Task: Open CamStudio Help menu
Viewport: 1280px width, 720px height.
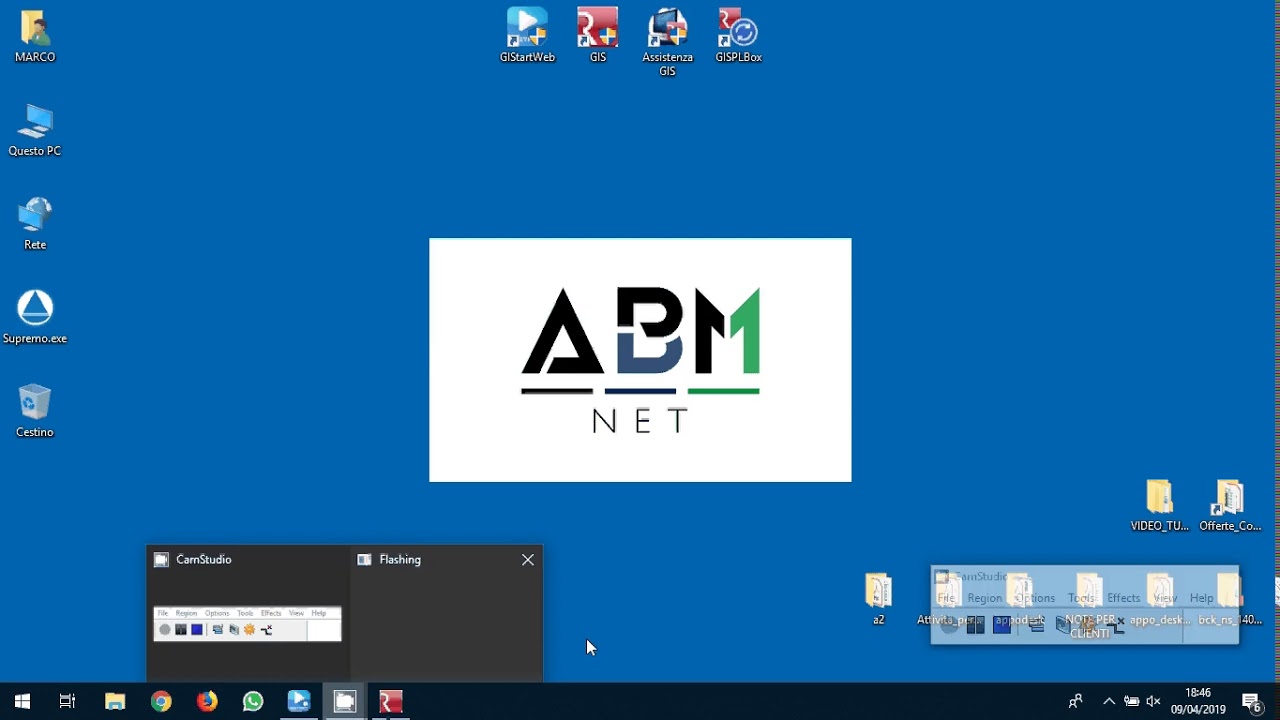Action: tap(1201, 598)
